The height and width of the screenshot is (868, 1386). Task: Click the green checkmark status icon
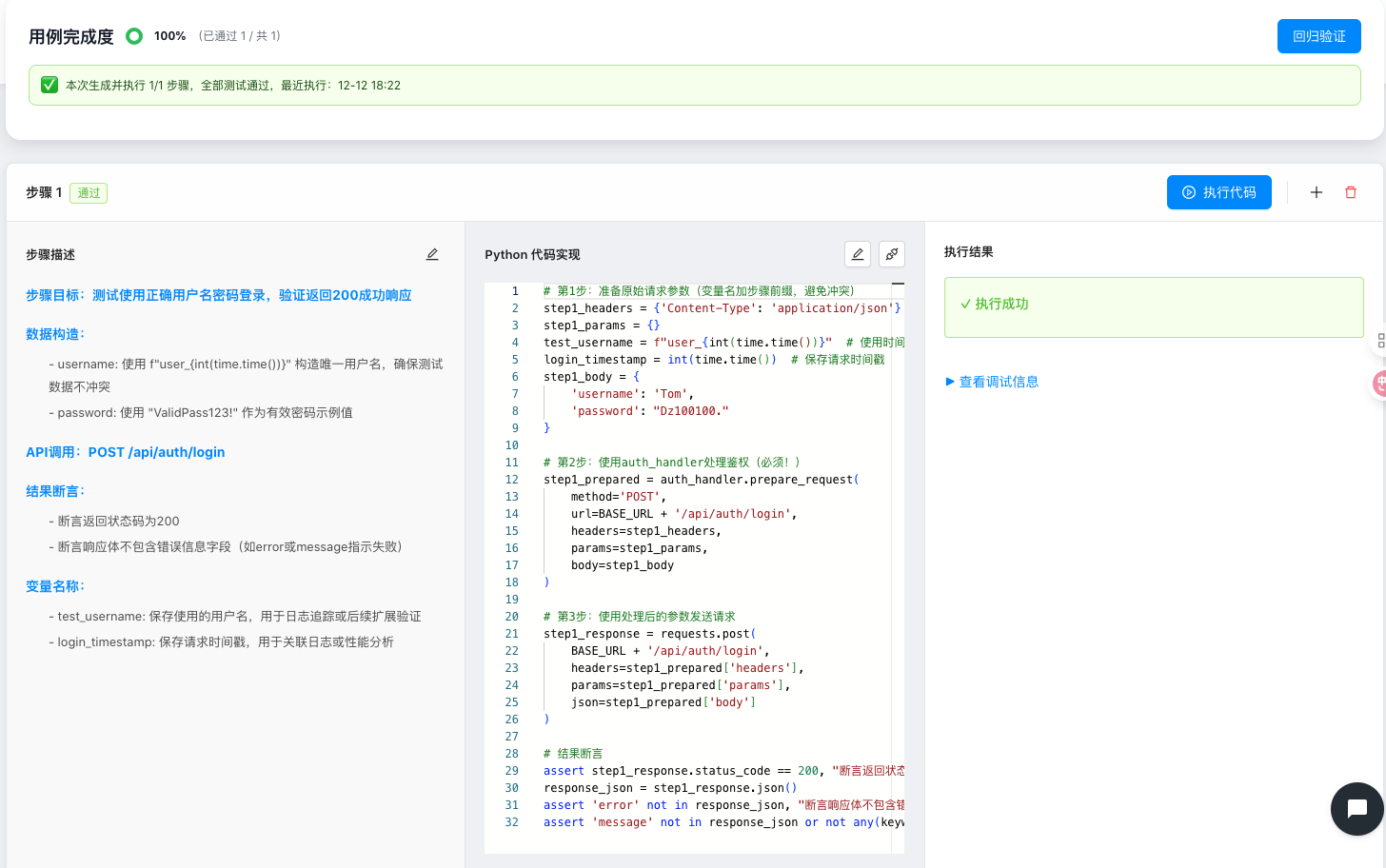click(x=49, y=85)
